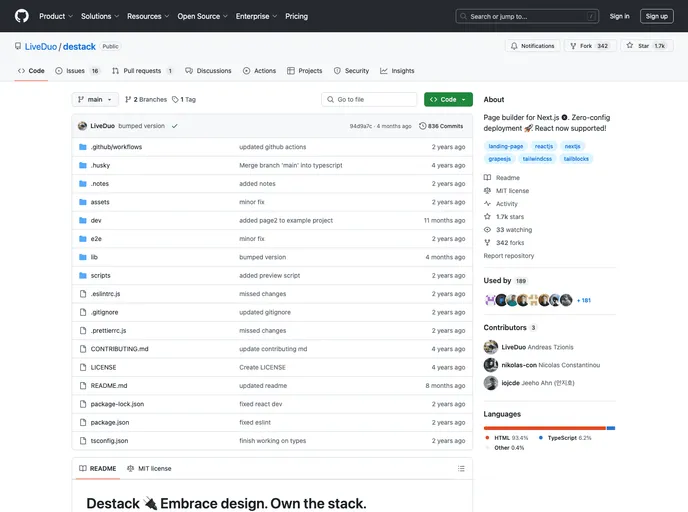Open the Discussions tab

[x=208, y=71]
